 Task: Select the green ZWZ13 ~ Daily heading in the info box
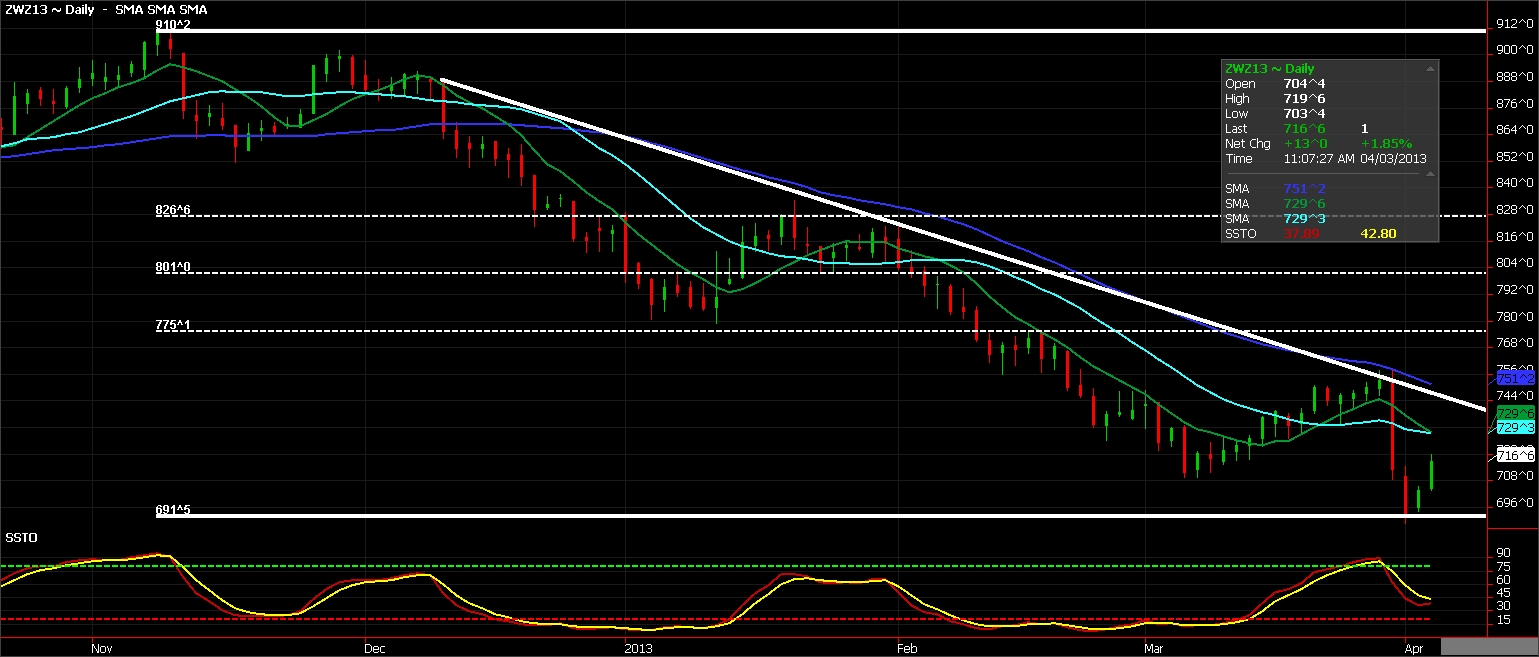click(x=1269, y=68)
